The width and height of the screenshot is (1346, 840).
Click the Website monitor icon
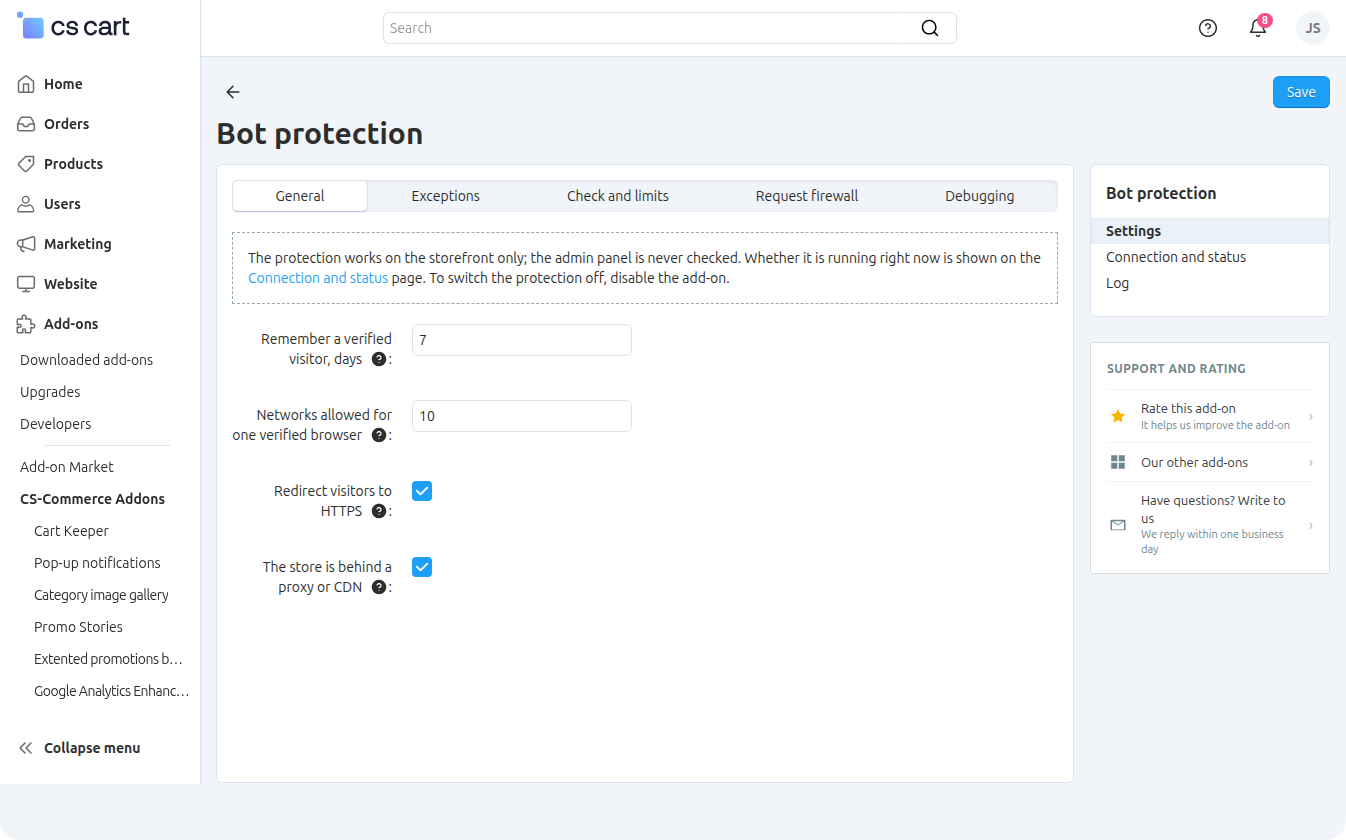pyautogui.click(x=27, y=284)
